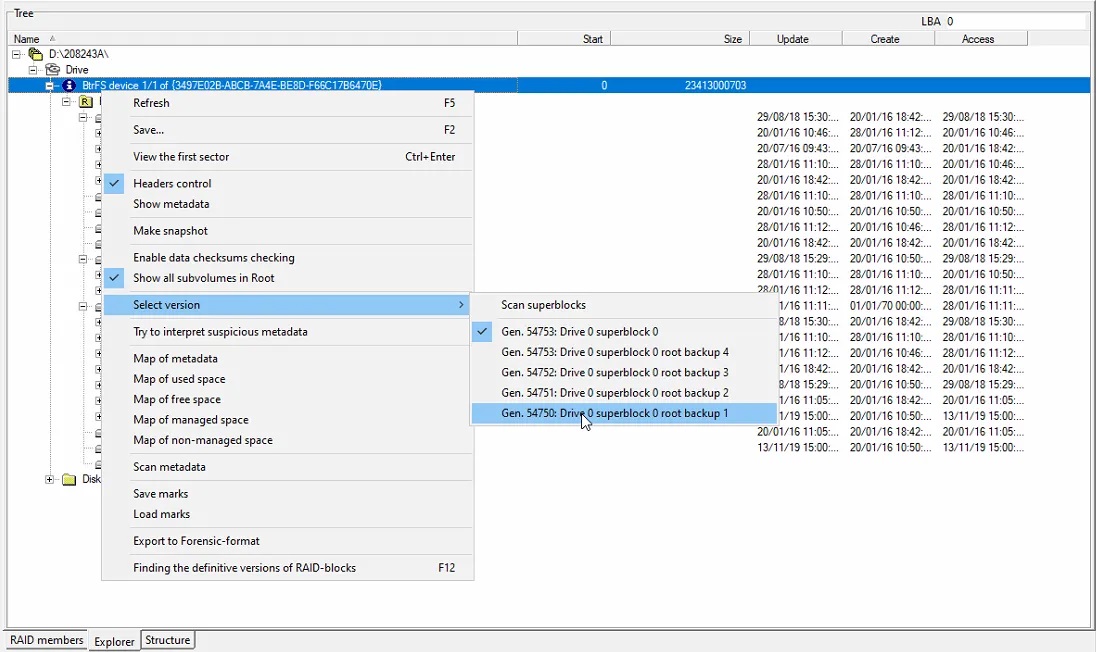Screen dimensions: 1096x652
Task: Click the yellow R root icon
Action: pyautogui.click(x=85, y=102)
